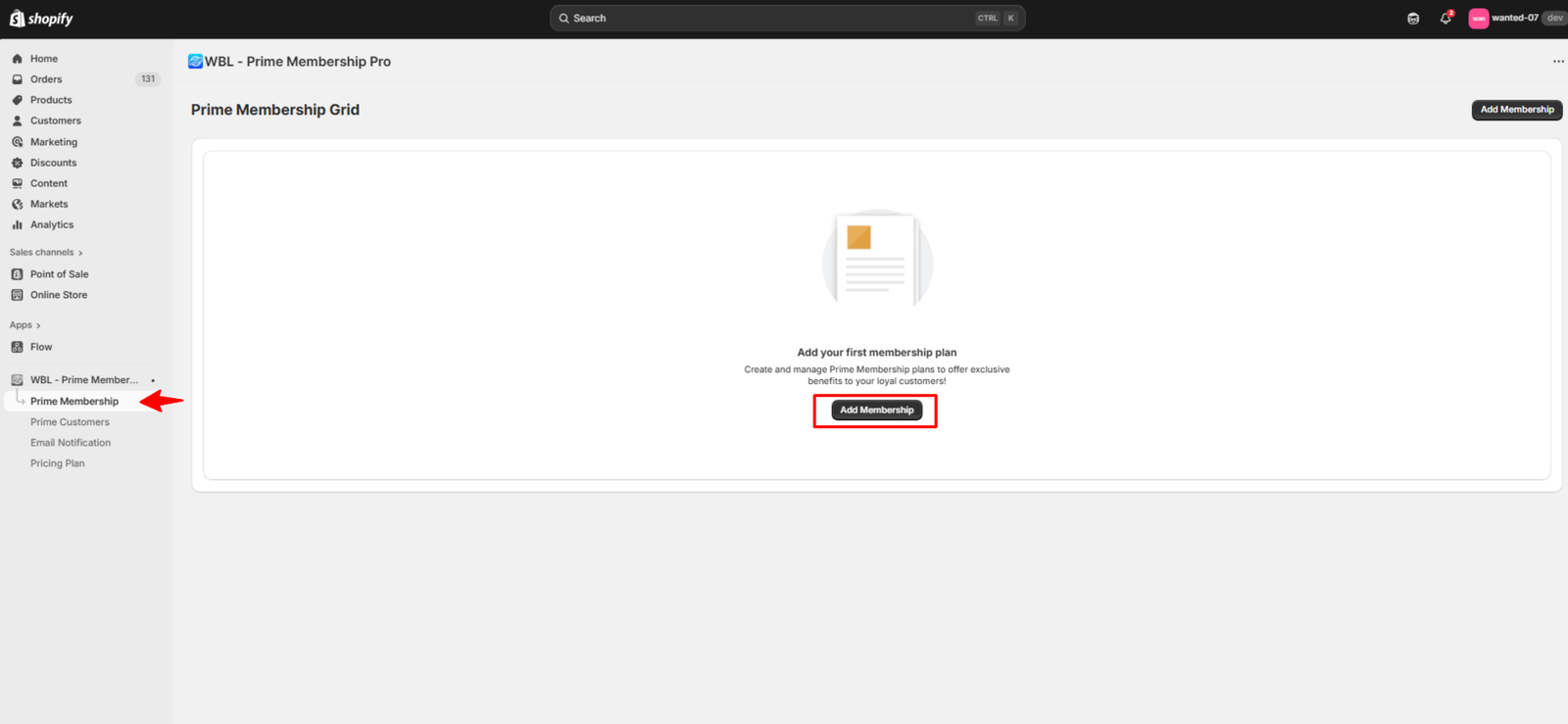Open the Pricing Plan page
Screen dimensions: 1568x724
coord(58,463)
